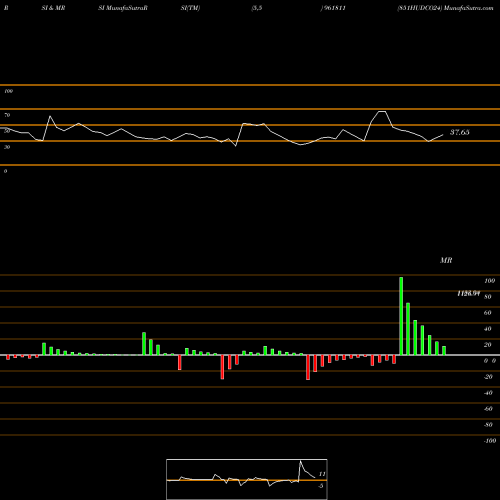Click the -60 label on the MR axis

pos(488,409)
